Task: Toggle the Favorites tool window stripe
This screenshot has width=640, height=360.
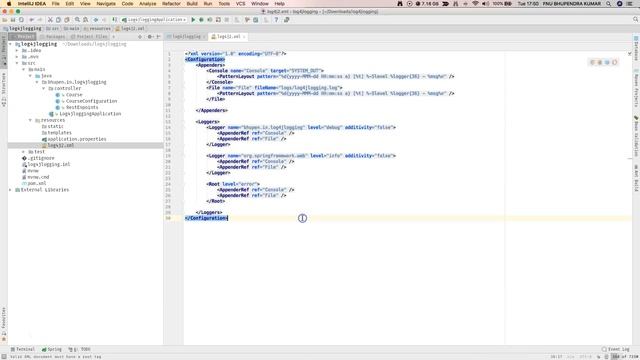Action: click(4, 324)
